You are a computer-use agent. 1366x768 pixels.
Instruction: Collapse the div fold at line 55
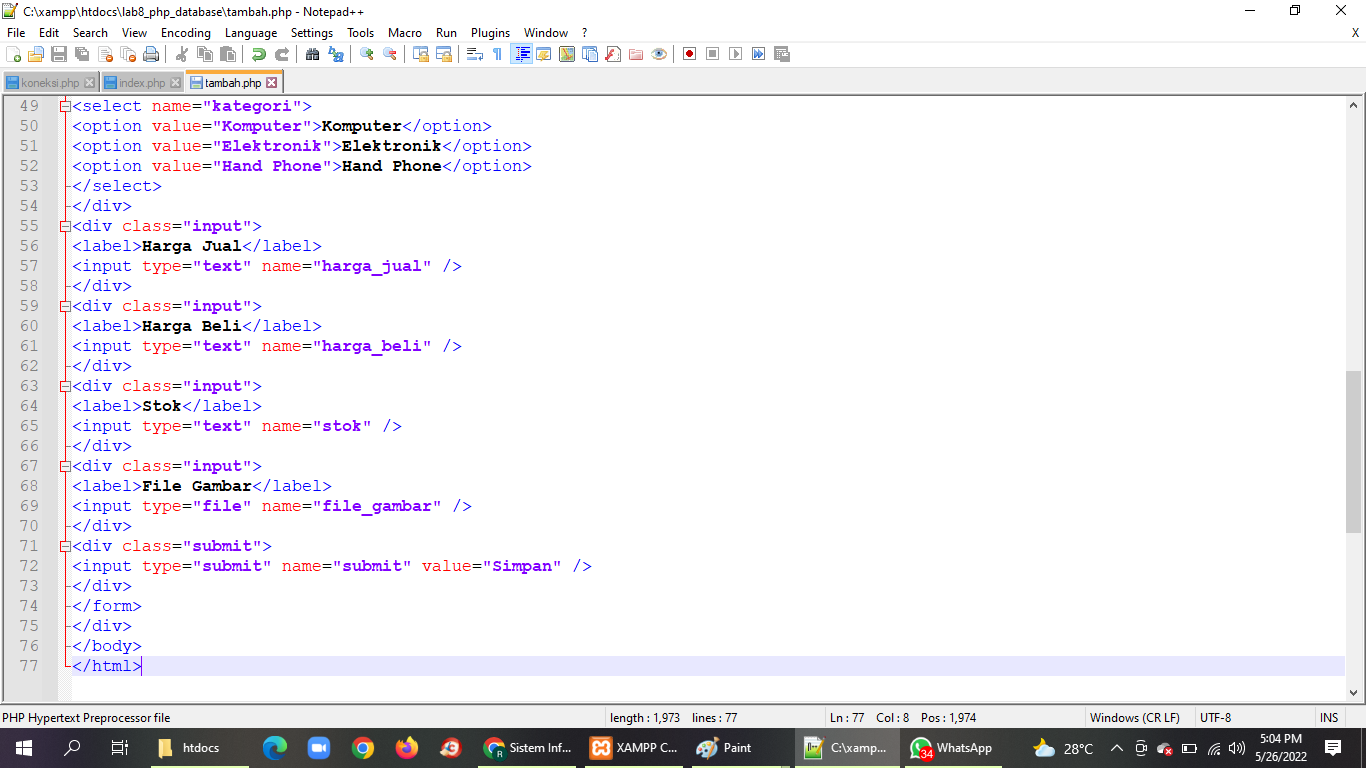click(63, 226)
